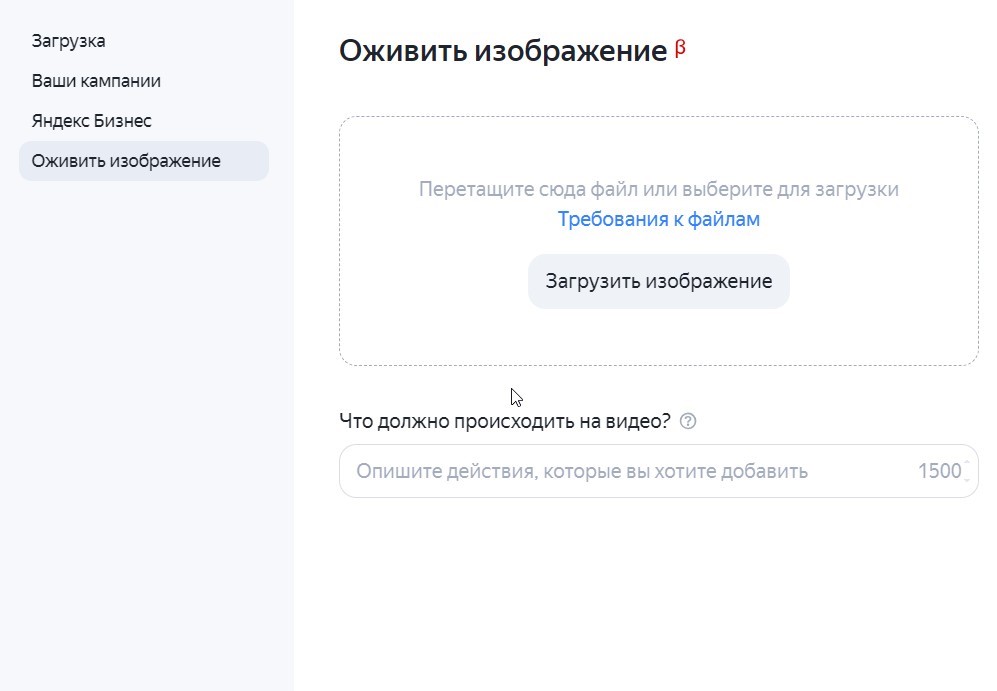Go to Ваши кампании
Viewport: 997px width, 691px height.
[94, 81]
